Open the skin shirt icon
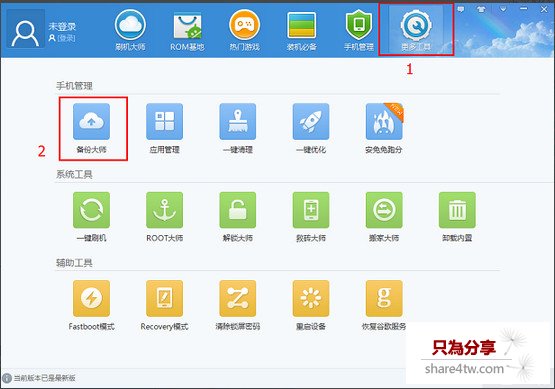The height and width of the screenshot is (389, 555). [481, 10]
